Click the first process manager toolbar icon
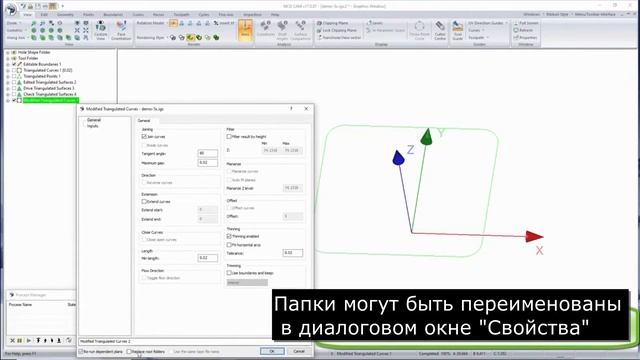Viewport: 640px width, 360px height. pos(12,340)
